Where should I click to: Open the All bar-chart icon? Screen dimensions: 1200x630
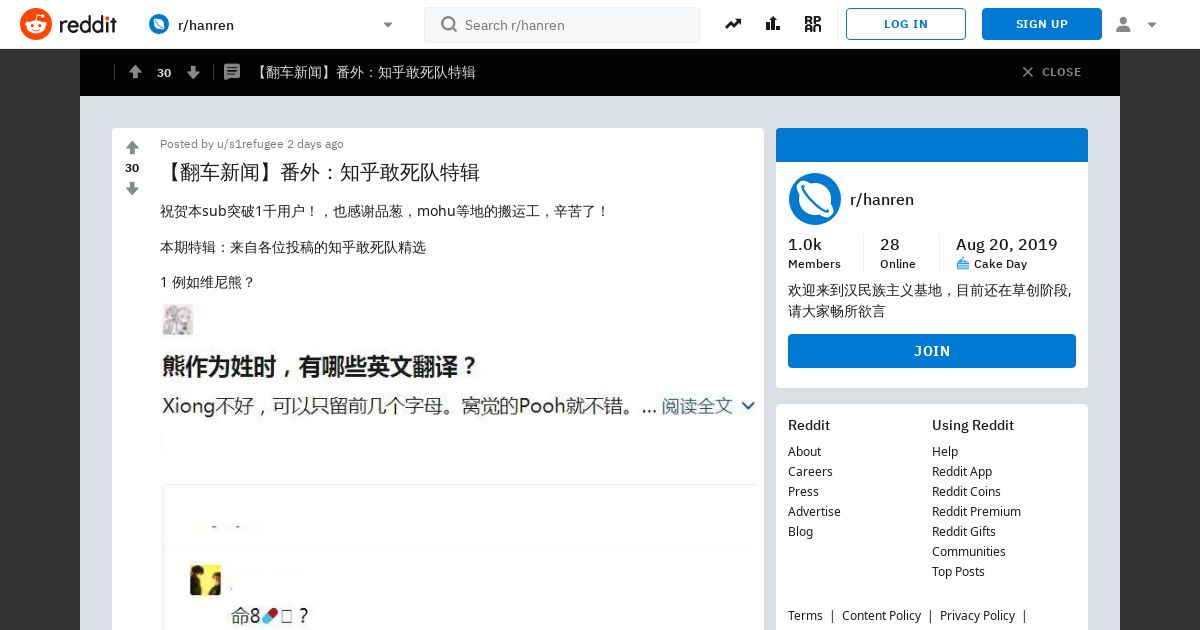tap(773, 24)
